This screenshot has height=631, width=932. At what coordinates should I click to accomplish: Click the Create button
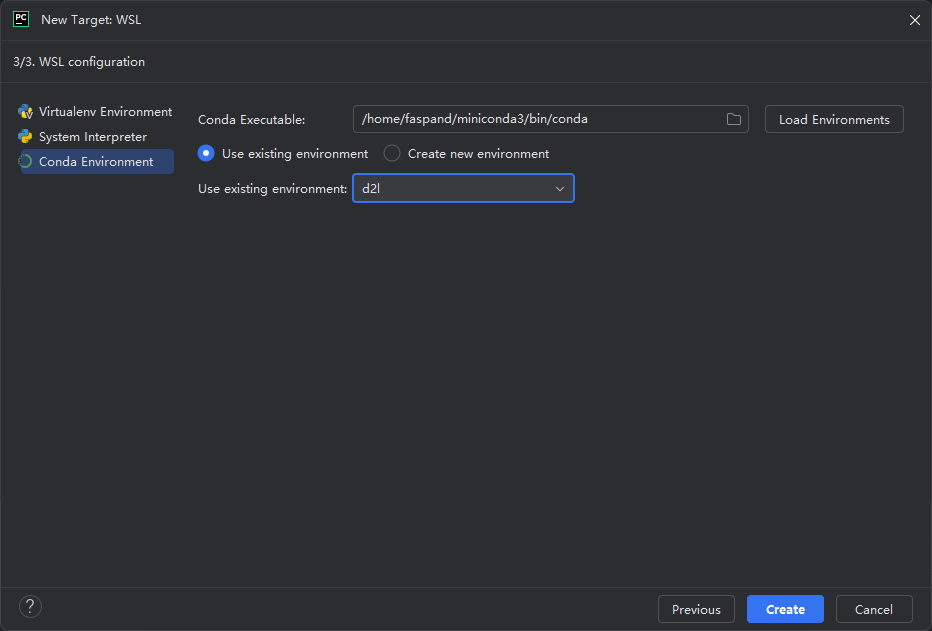coord(785,609)
